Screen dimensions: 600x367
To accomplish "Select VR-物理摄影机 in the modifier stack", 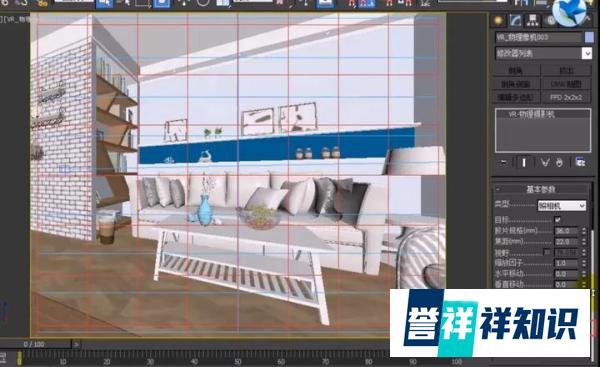I will 531,114.
